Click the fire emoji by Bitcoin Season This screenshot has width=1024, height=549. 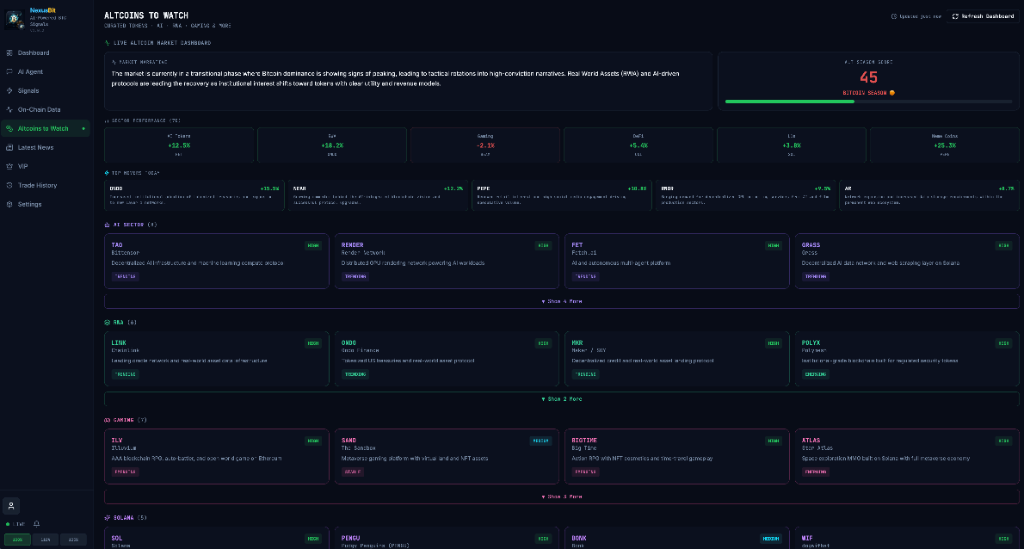coord(893,93)
